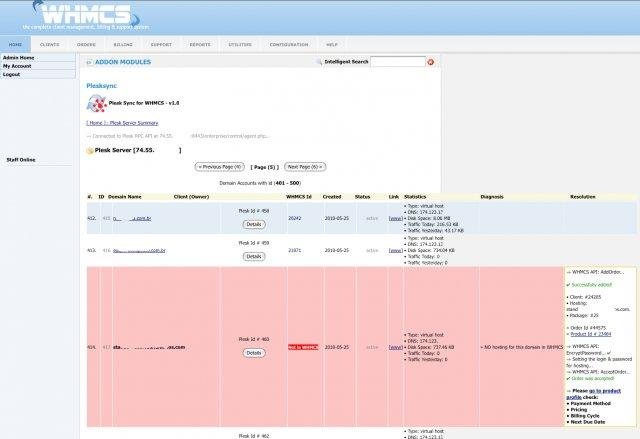Screen dimensions: 640x439
Task: Click 'NO hosting for this domain' diagnosis text
Action: [522, 347]
